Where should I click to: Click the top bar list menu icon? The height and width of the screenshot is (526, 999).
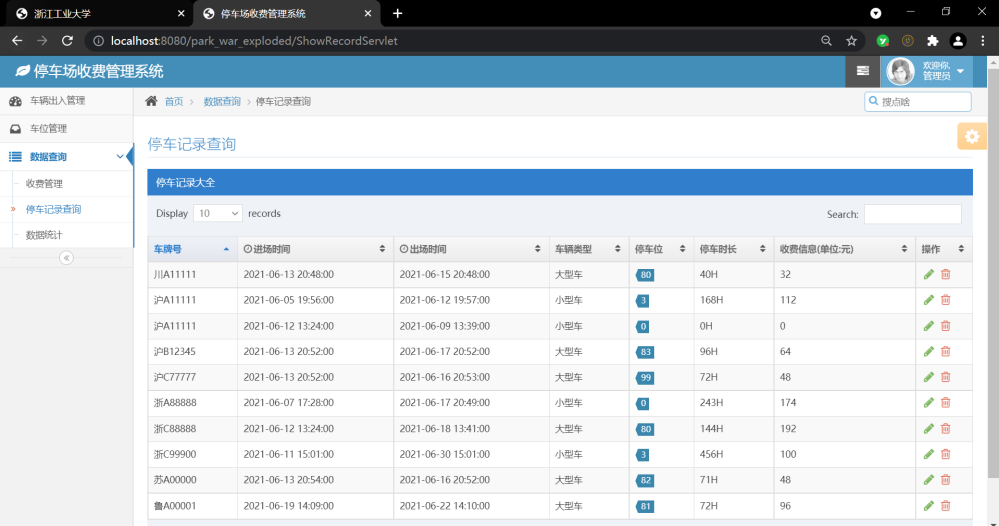tap(863, 71)
